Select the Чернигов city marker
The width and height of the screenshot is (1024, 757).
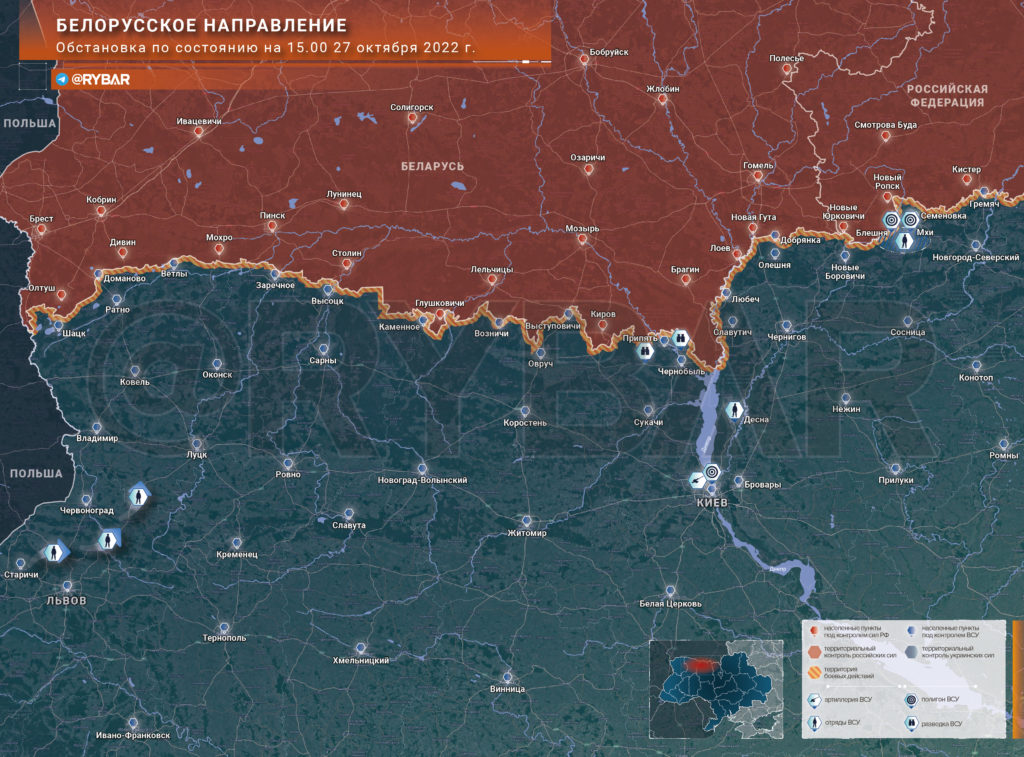786,325
